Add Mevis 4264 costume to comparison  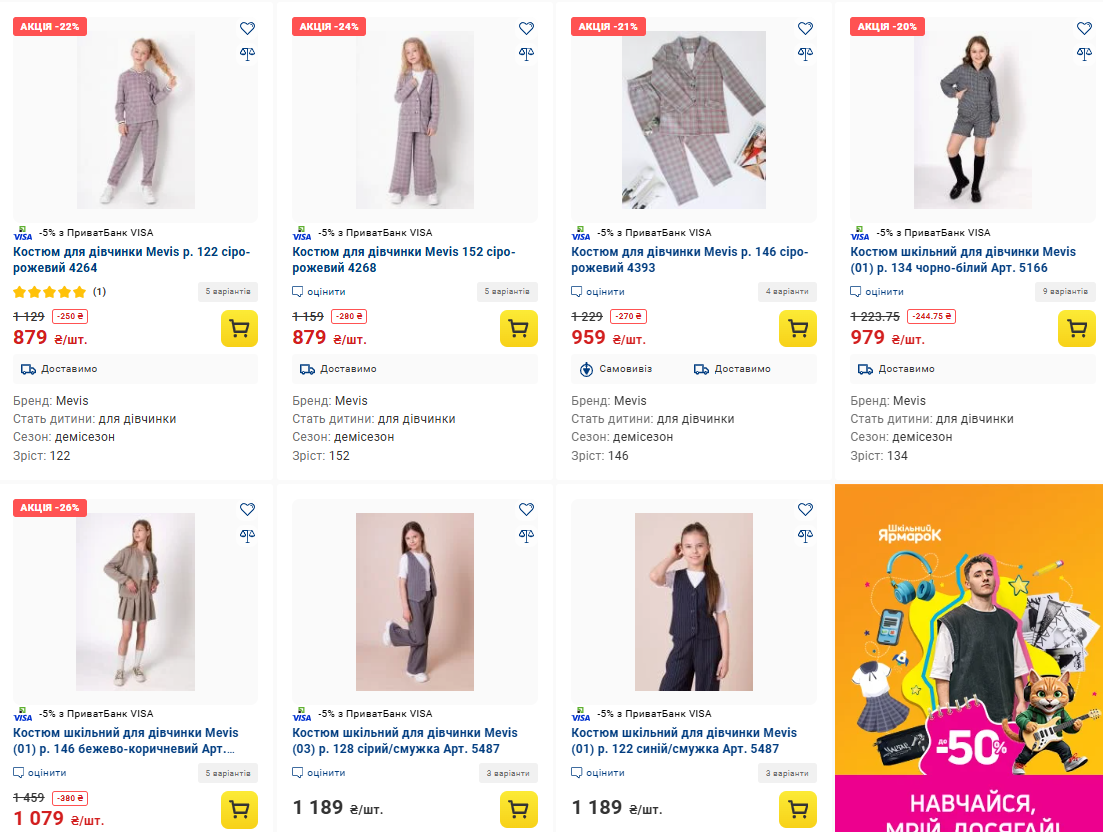pos(247,53)
